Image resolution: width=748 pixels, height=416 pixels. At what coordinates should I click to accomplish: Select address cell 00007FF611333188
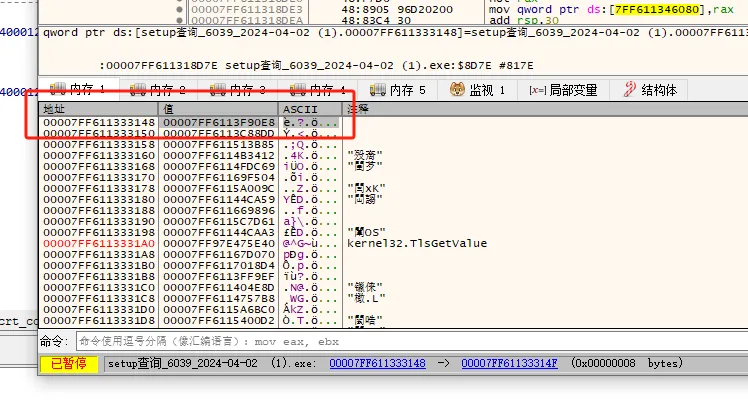coord(99,210)
